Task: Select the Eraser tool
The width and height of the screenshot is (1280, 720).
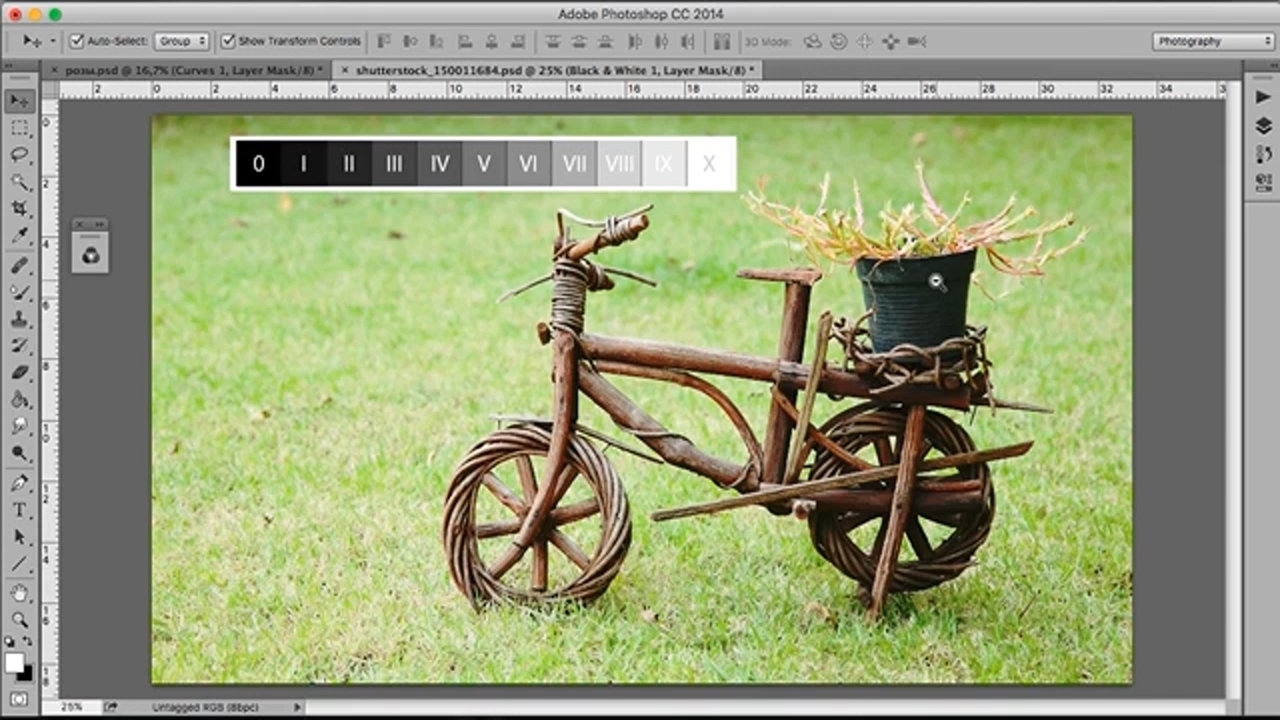Action: pyautogui.click(x=19, y=373)
